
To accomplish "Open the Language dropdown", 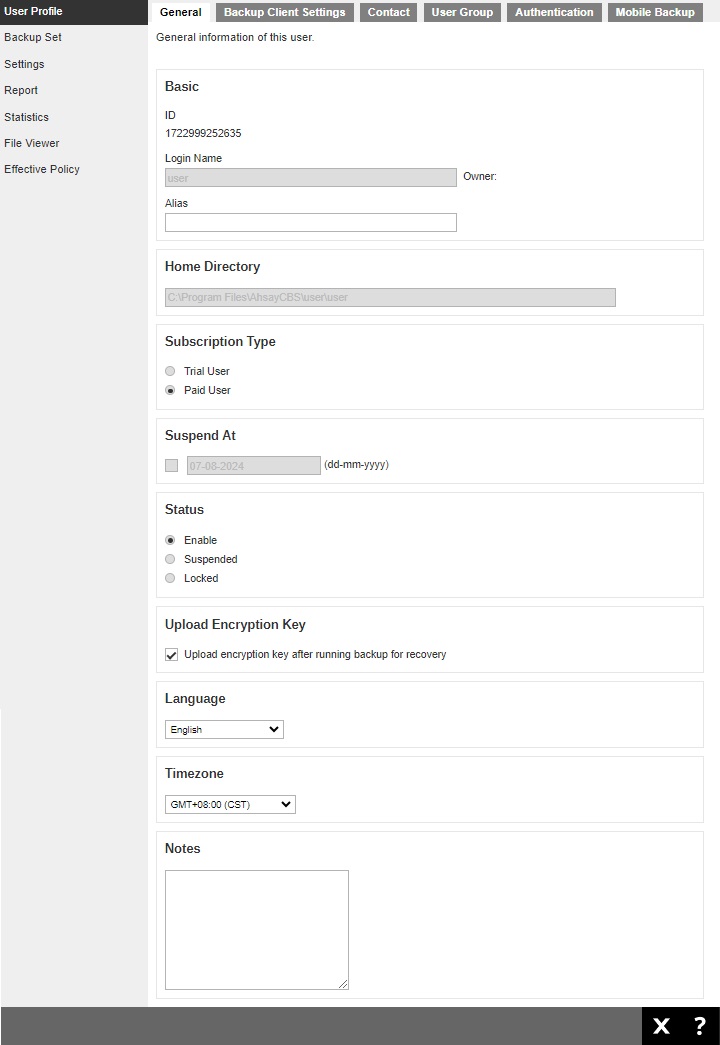I will tap(223, 729).
